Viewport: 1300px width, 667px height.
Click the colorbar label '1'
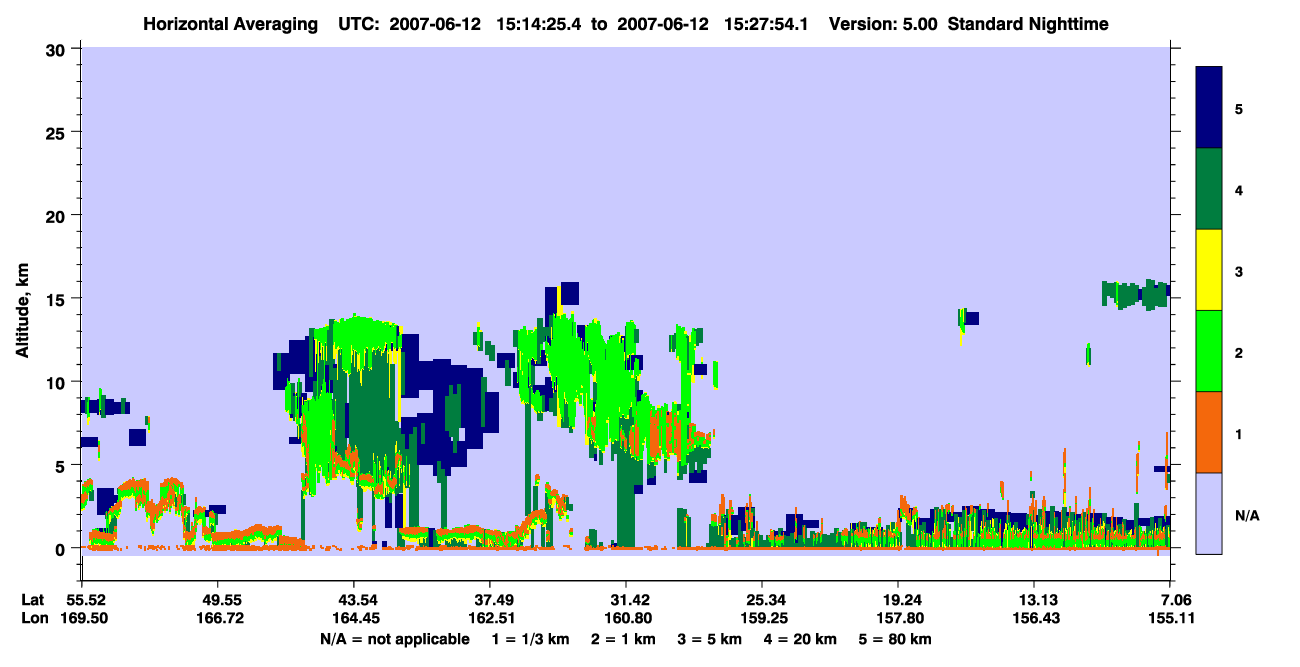(1239, 433)
